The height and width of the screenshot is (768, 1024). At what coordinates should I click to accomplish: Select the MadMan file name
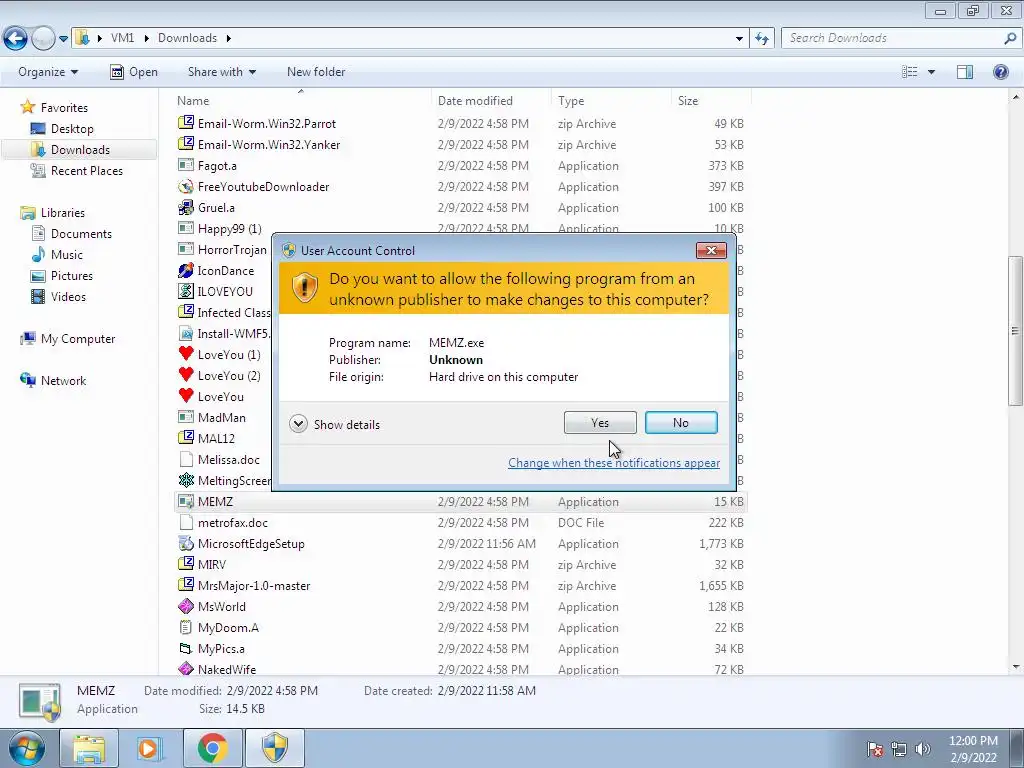(x=221, y=417)
